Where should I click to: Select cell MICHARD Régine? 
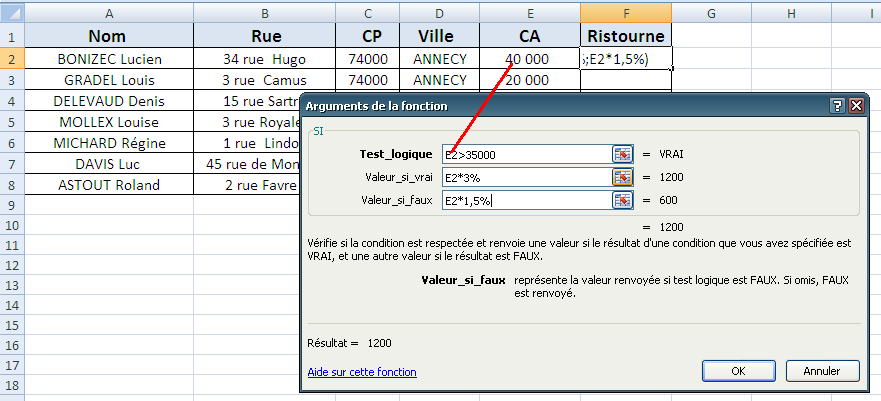click(109, 143)
